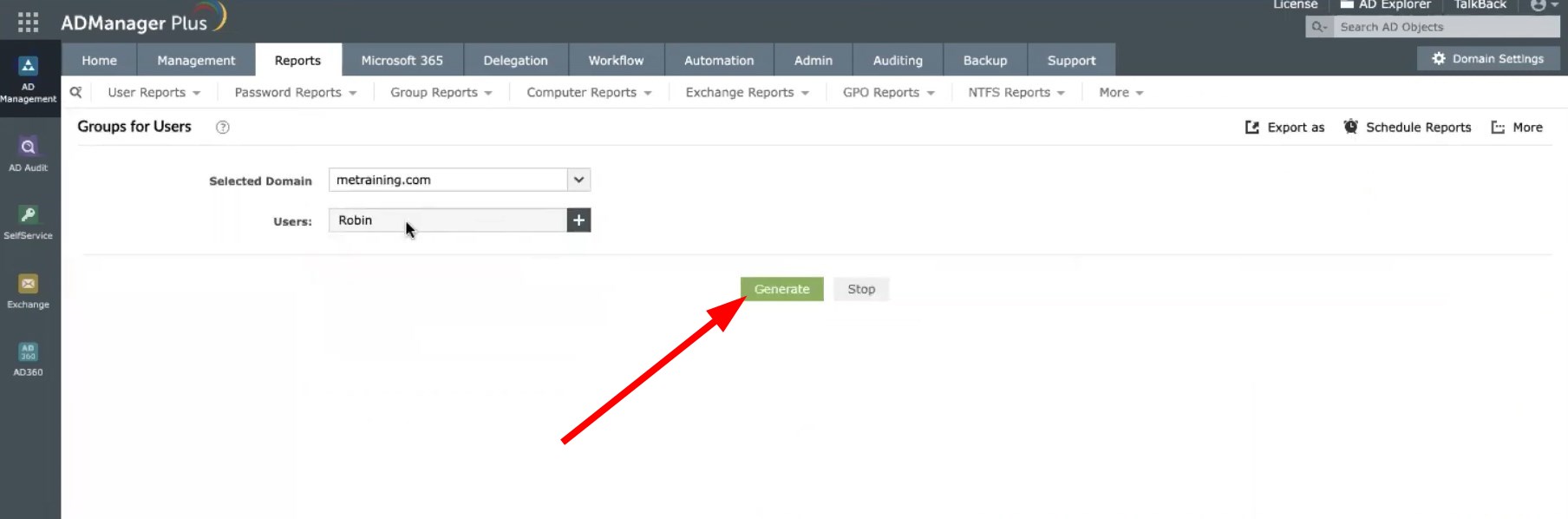Click the ADManager Plus logo
The width and height of the screenshot is (1568, 519).
(143, 19)
